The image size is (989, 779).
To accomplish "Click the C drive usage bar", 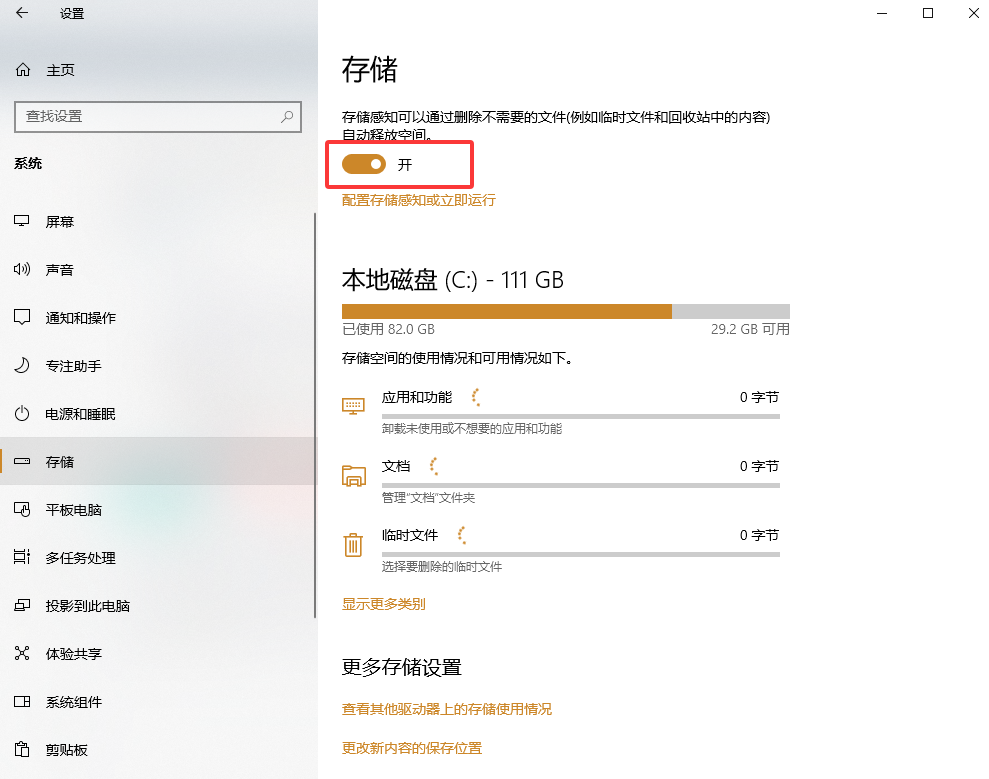I will click(x=564, y=311).
